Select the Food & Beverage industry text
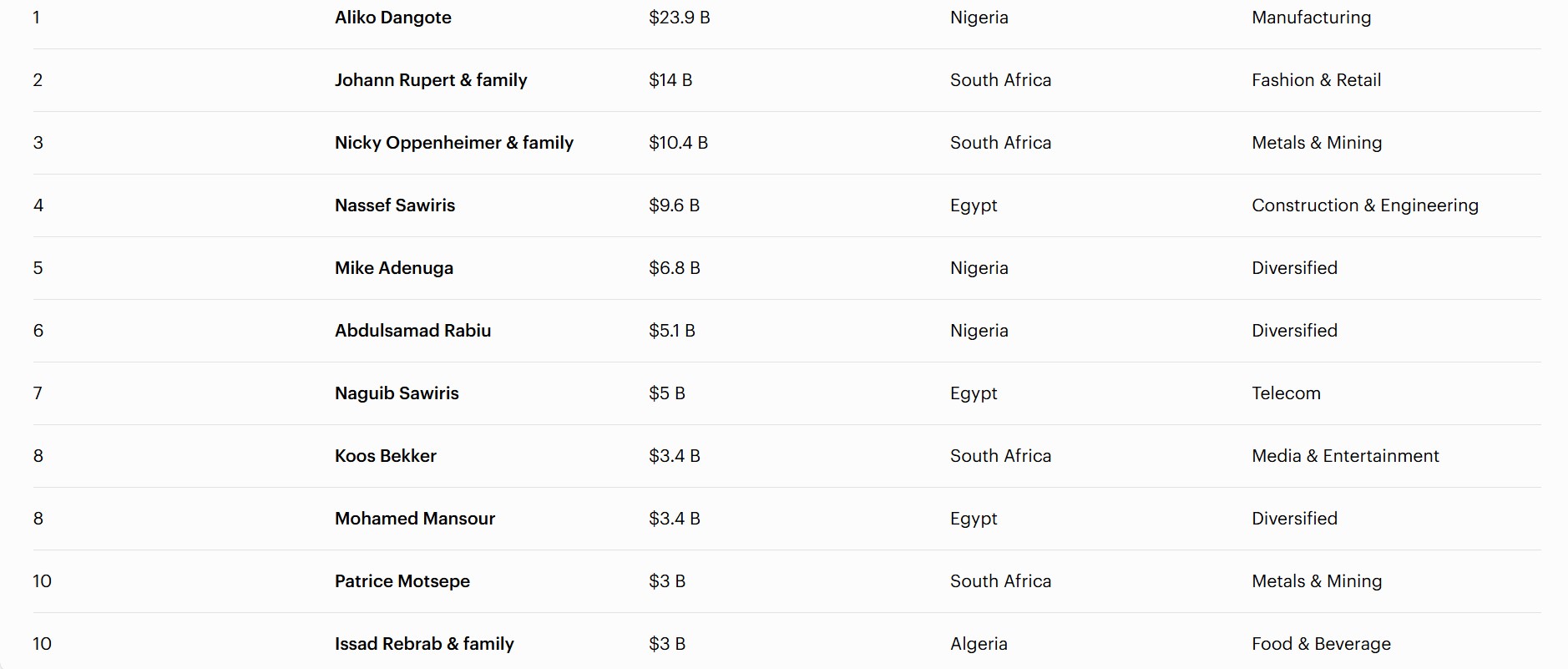1568x669 pixels. tap(1321, 644)
